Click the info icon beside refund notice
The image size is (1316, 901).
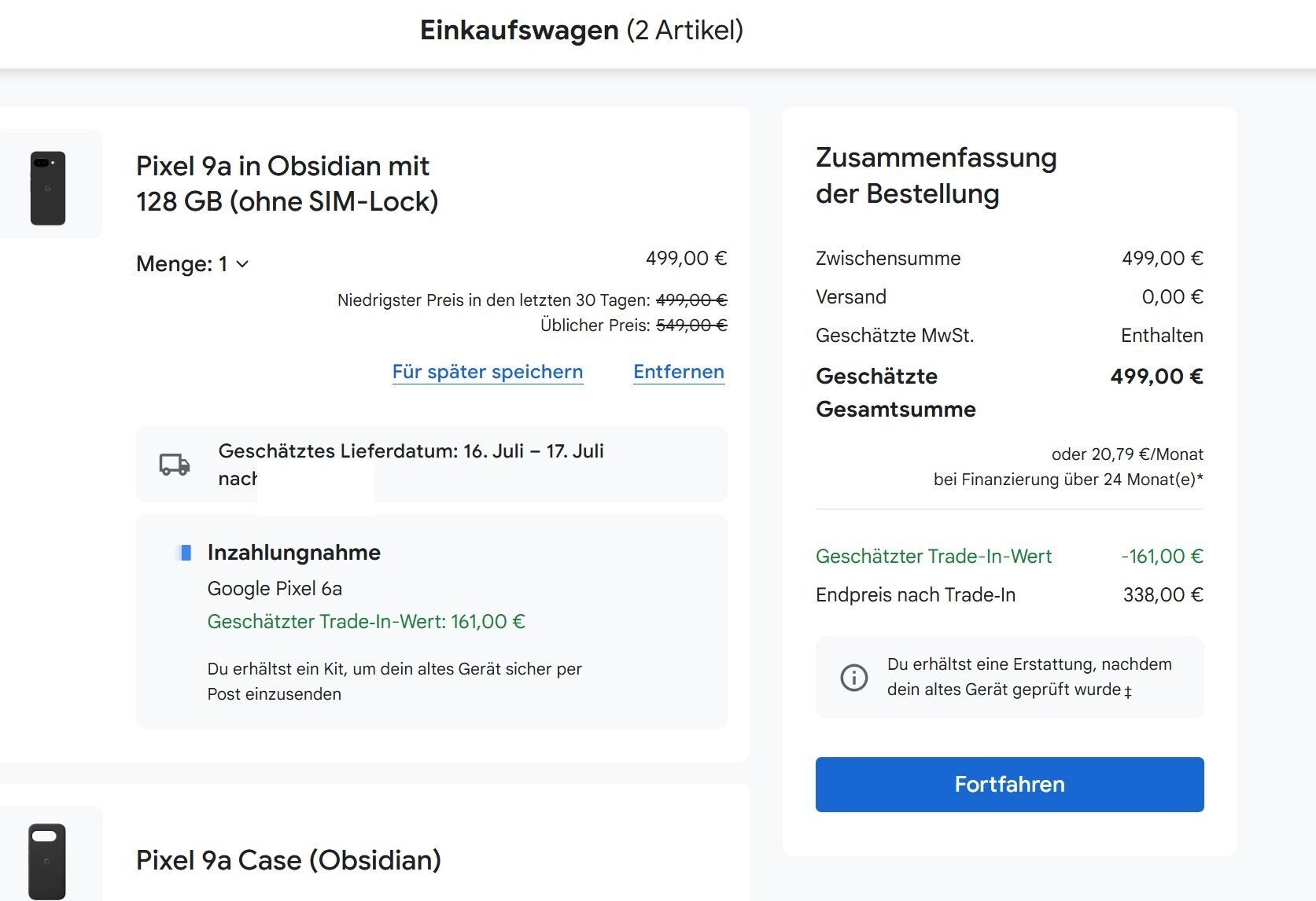coord(853,677)
